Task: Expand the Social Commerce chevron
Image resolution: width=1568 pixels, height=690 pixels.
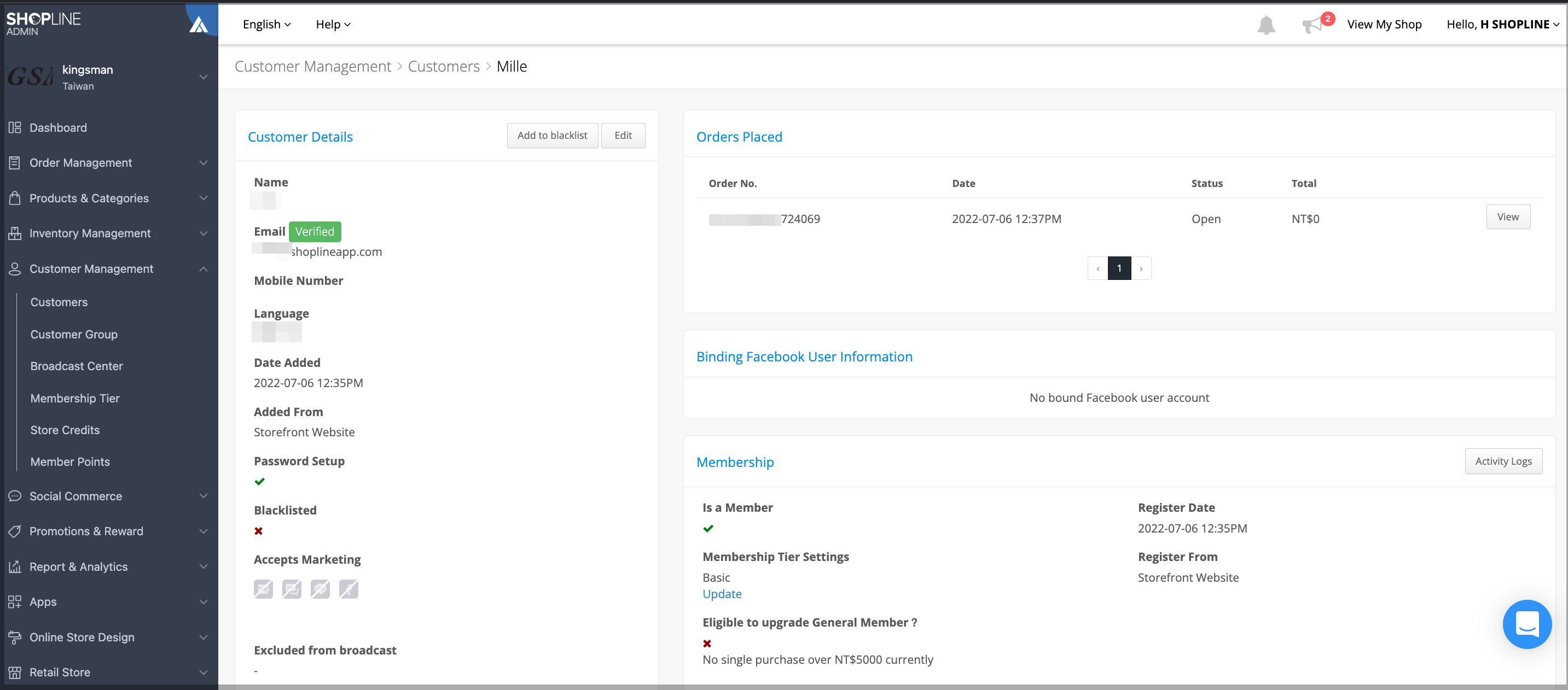Action: coord(204,496)
